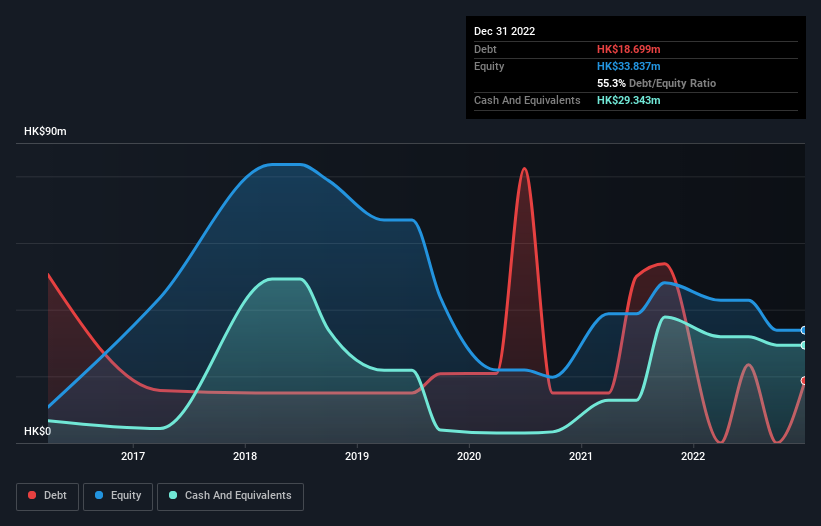The width and height of the screenshot is (821, 526).
Task: Click the HK$0 y-axis label
Action: [38, 431]
